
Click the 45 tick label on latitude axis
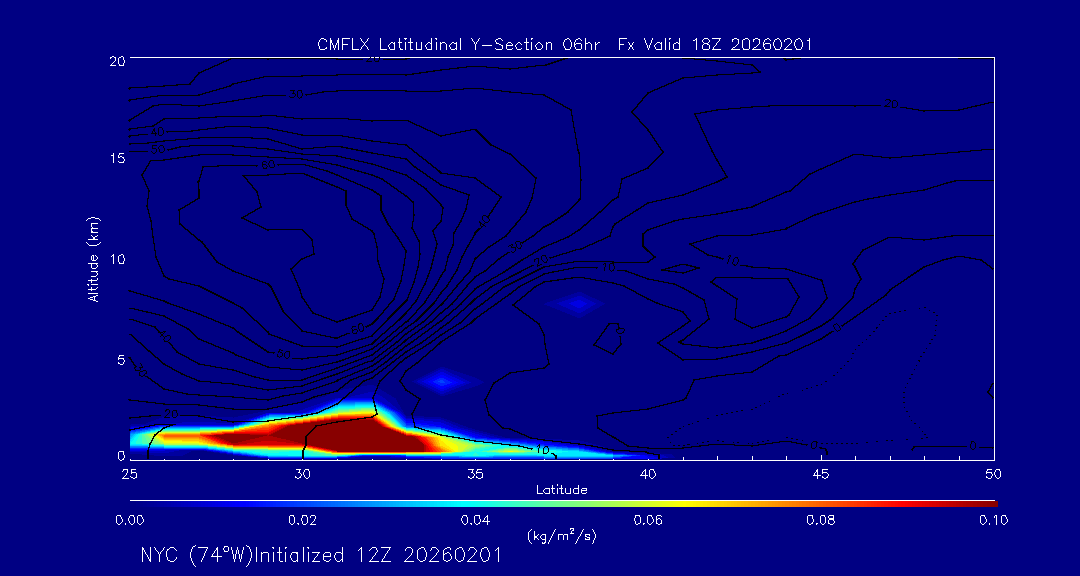(821, 474)
